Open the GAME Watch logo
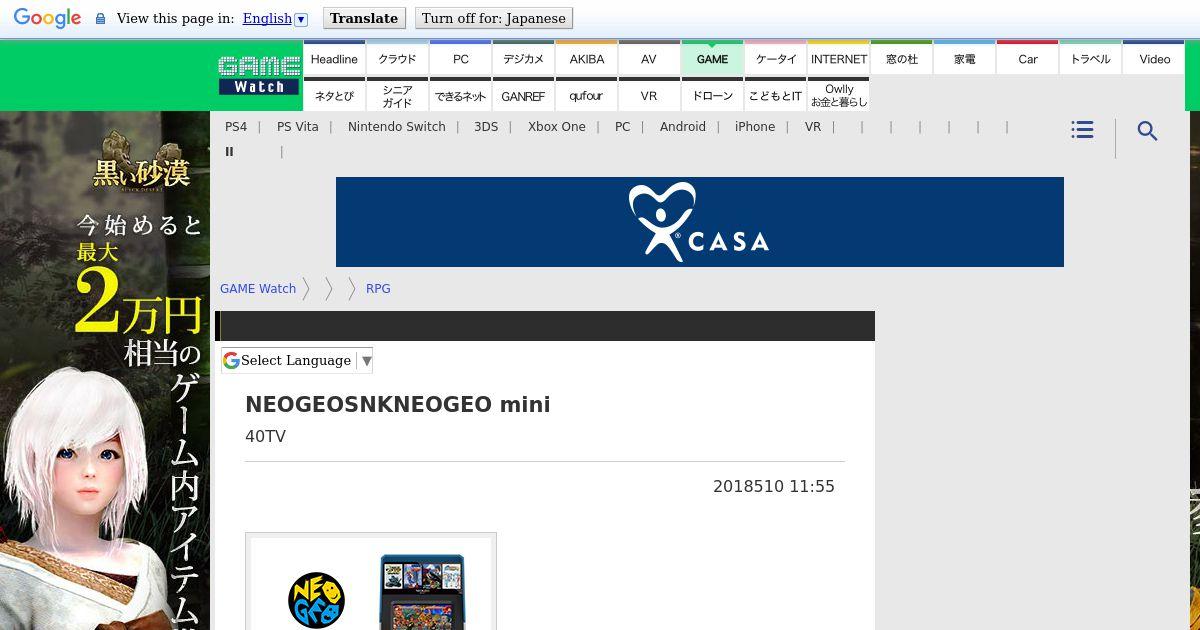 click(x=259, y=75)
